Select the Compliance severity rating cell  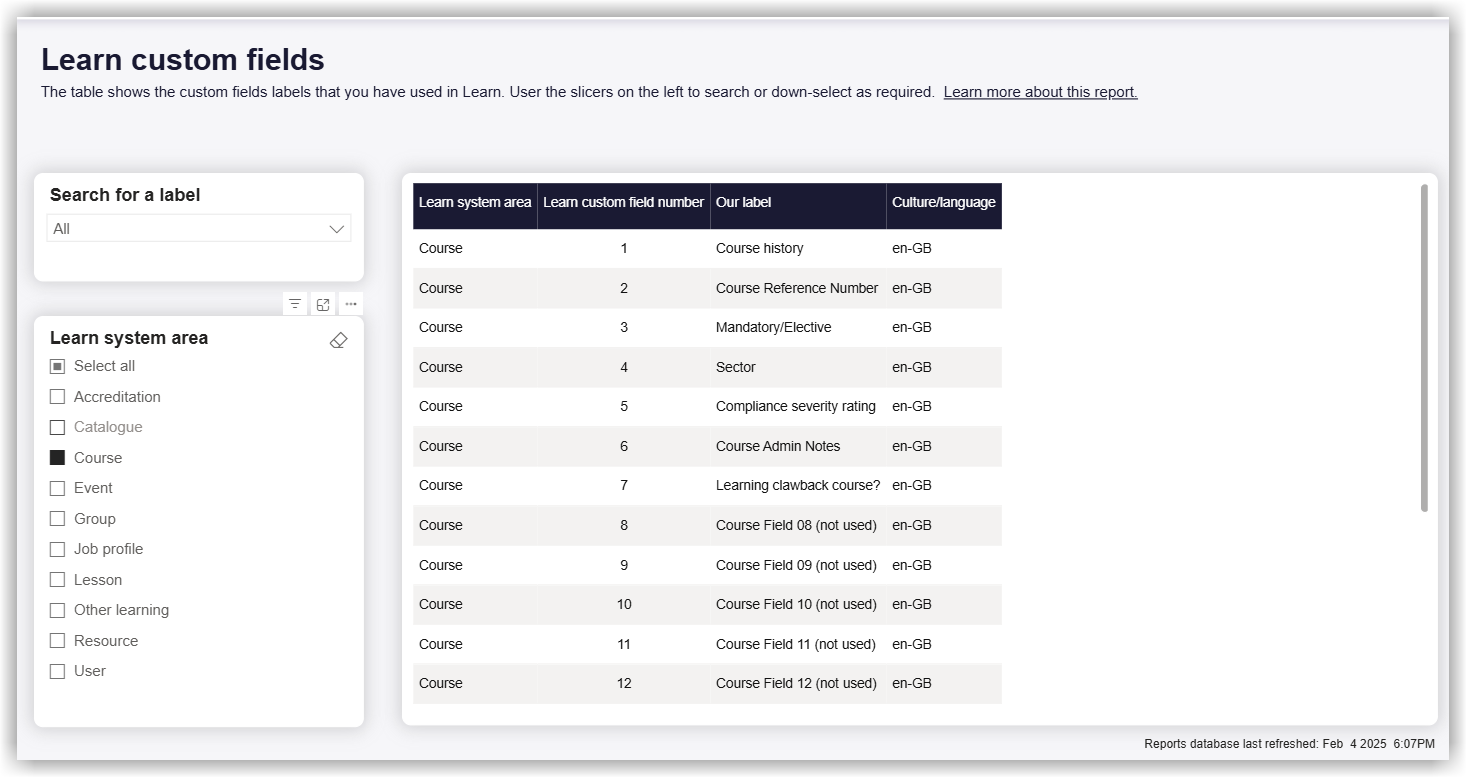[798, 406]
